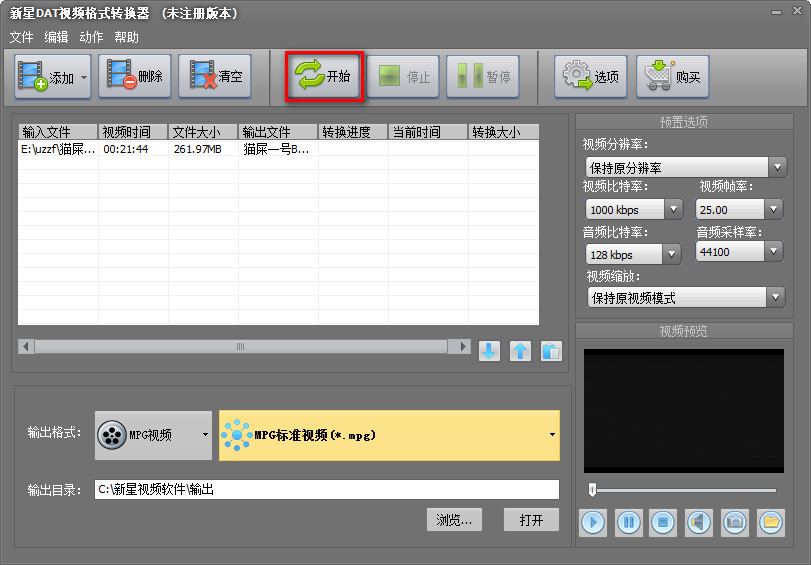
Task: Pause the video preview
Action: [628, 523]
